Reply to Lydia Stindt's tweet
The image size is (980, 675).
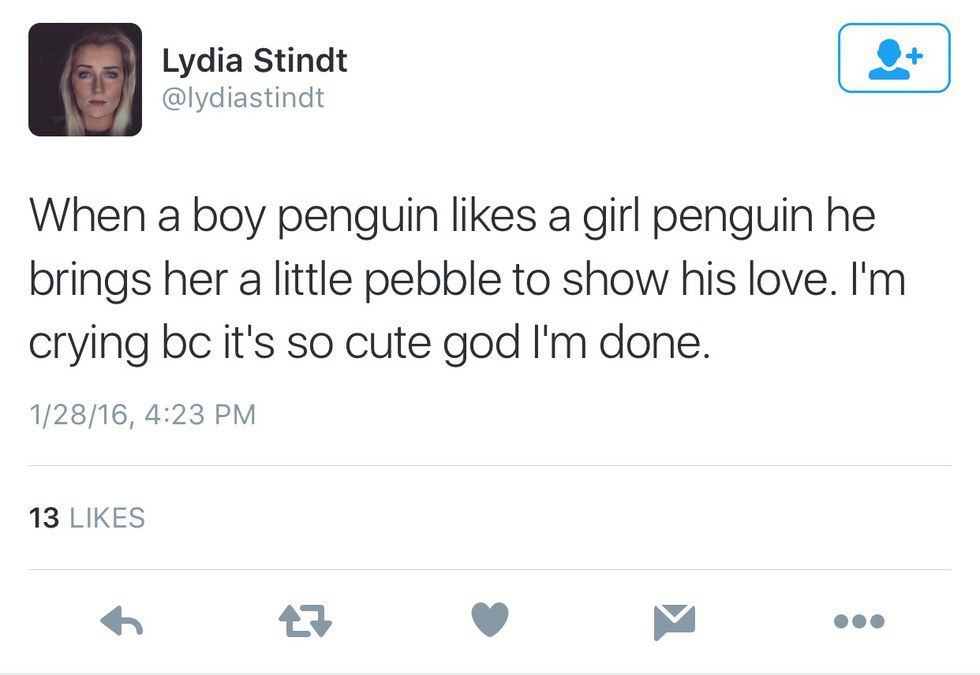tap(122, 622)
